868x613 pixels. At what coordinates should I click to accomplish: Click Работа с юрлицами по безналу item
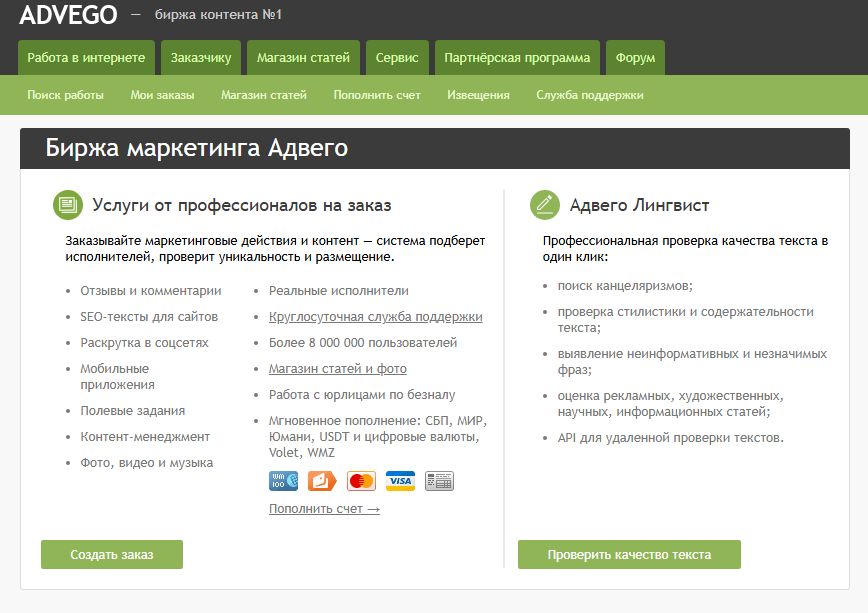coord(362,395)
